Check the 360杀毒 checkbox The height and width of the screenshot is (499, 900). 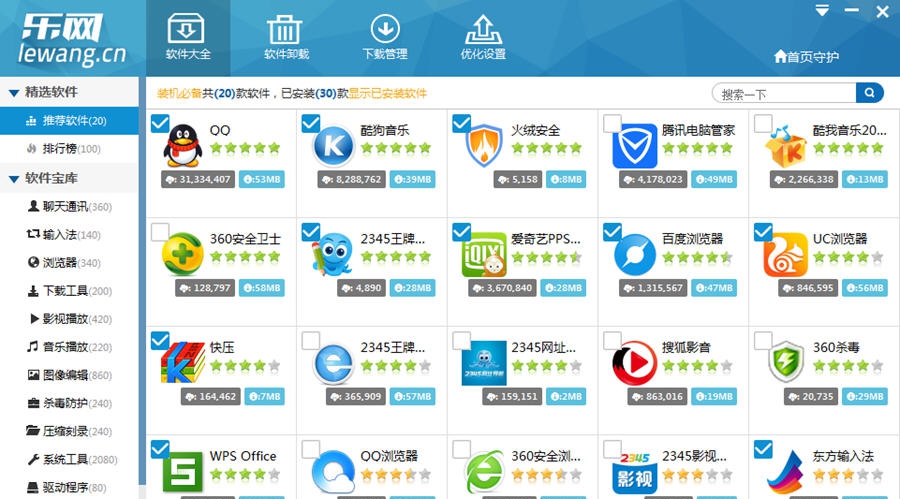point(763,341)
